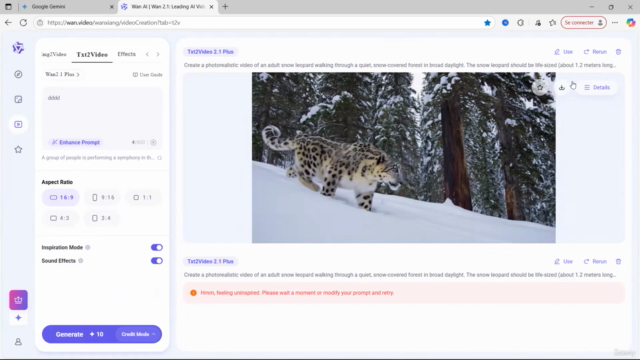Screen dimensions: 640x360
Task: Reload the browser page
Action: point(23,22)
